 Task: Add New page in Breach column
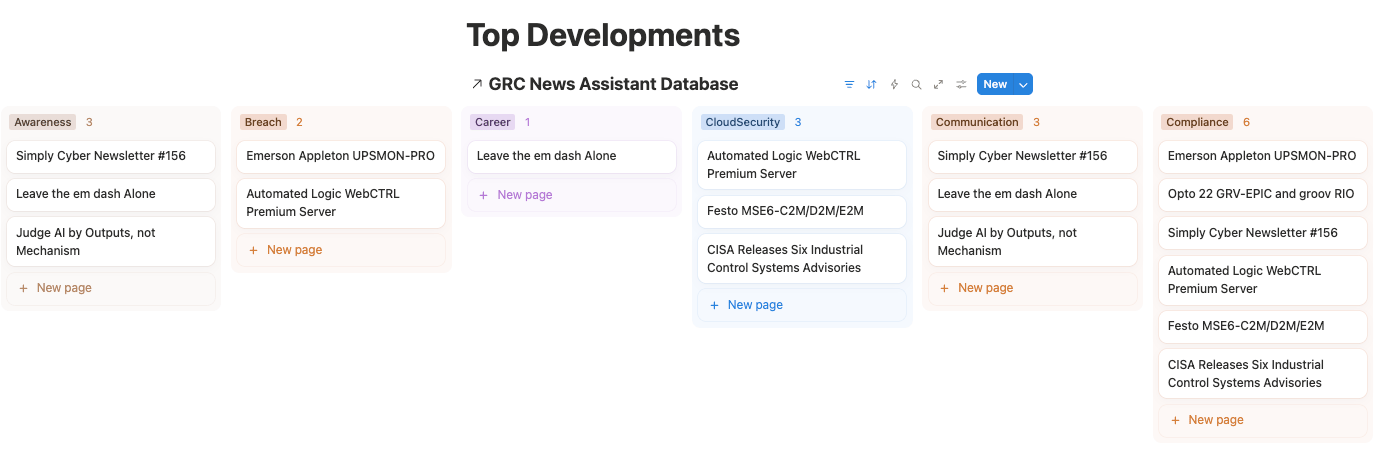(341, 250)
